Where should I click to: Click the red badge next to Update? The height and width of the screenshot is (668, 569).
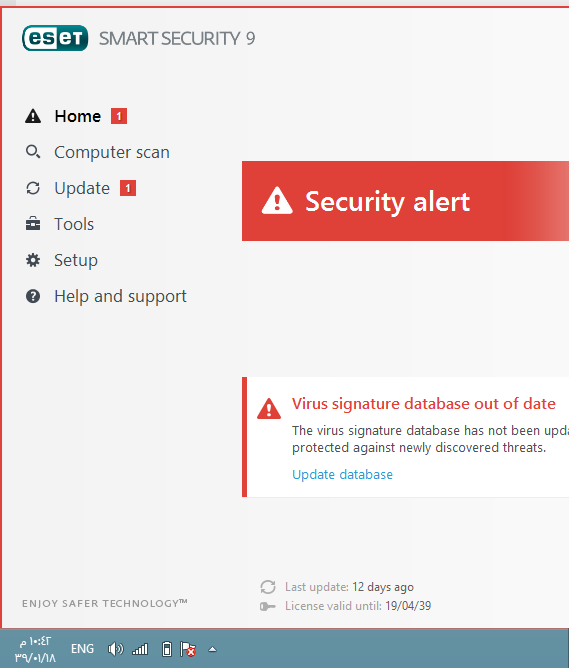click(128, 188)
